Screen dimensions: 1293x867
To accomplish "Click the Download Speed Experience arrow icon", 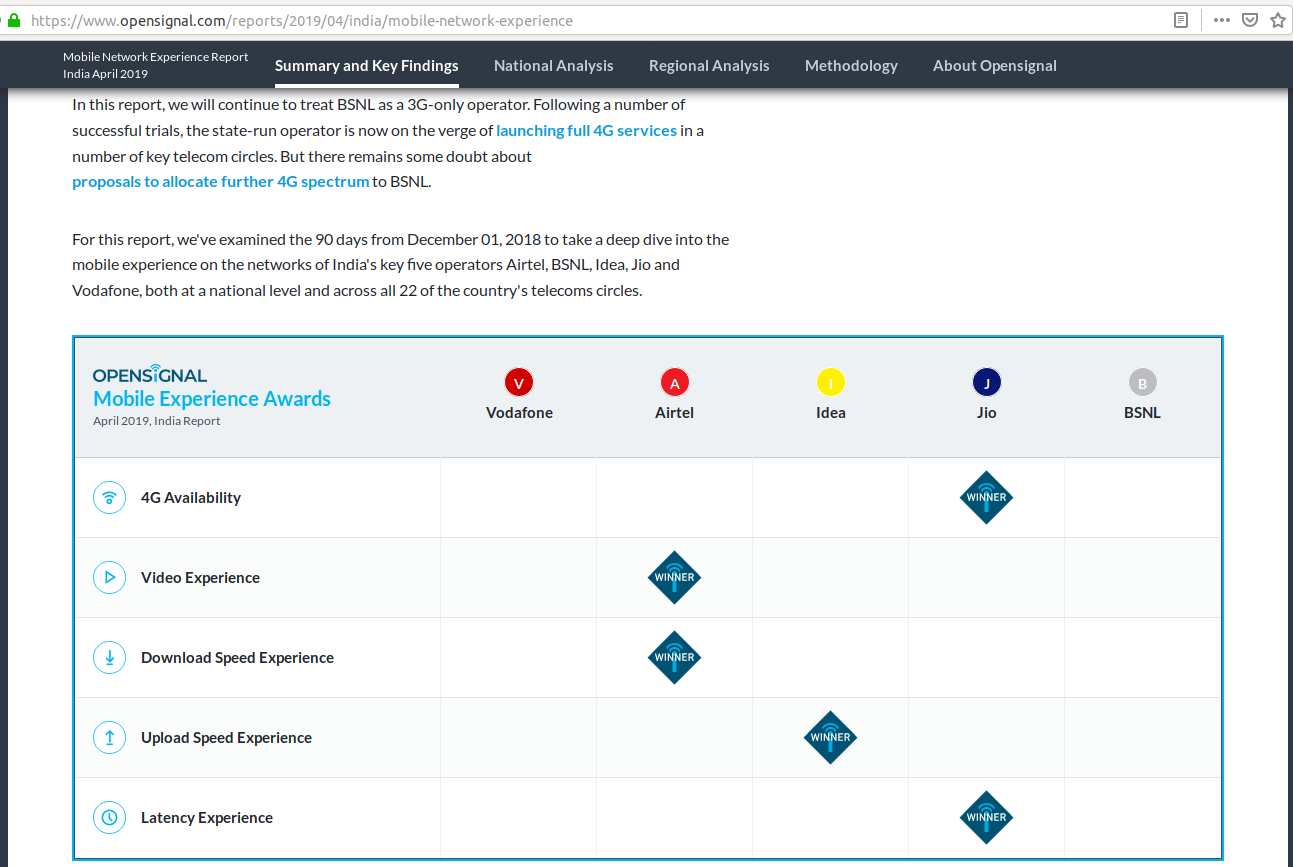I will (x=109, y=658).
